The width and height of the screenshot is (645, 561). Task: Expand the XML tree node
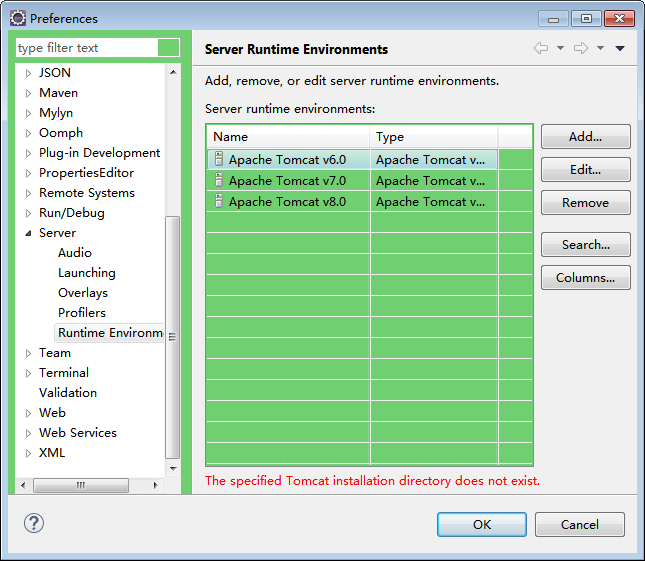tap(28, 453)
